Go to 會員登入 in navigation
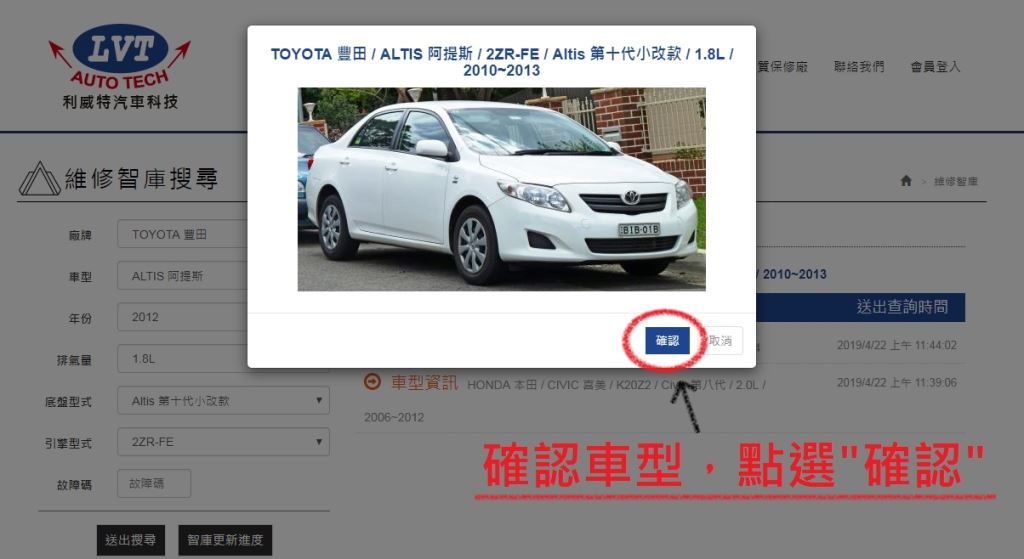The width and height of the screenshot is (1024, 559). click(x=935, y=67)
